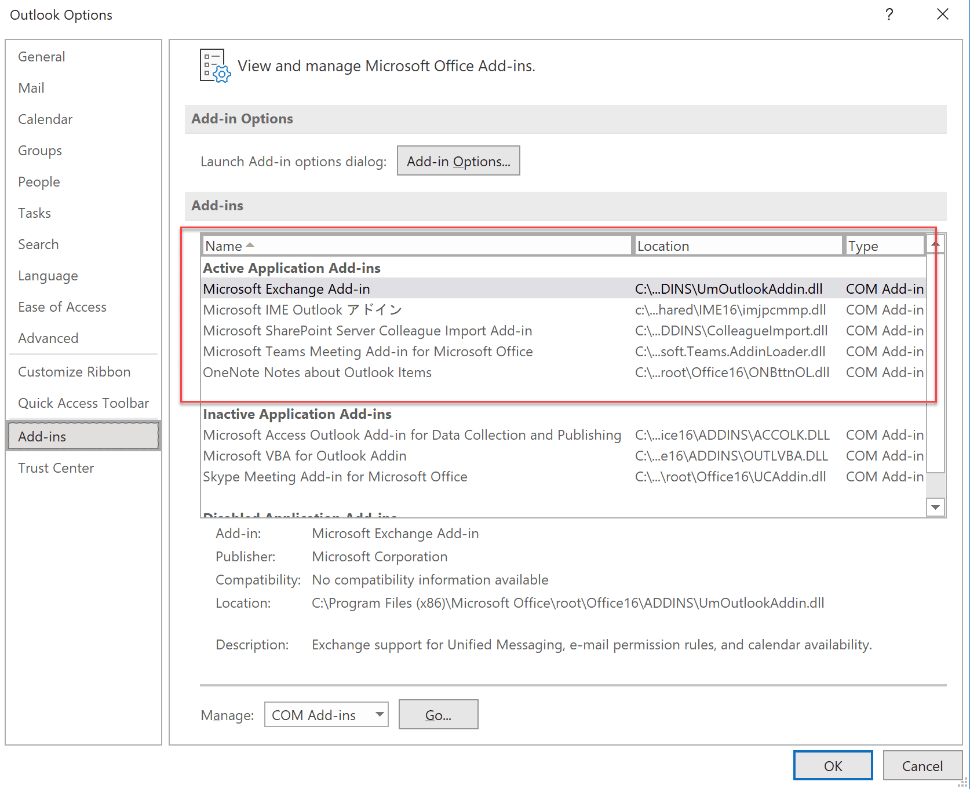Click the Exchange support description text
The height and width of the screenshot is (789, 970).
point(592,645)
